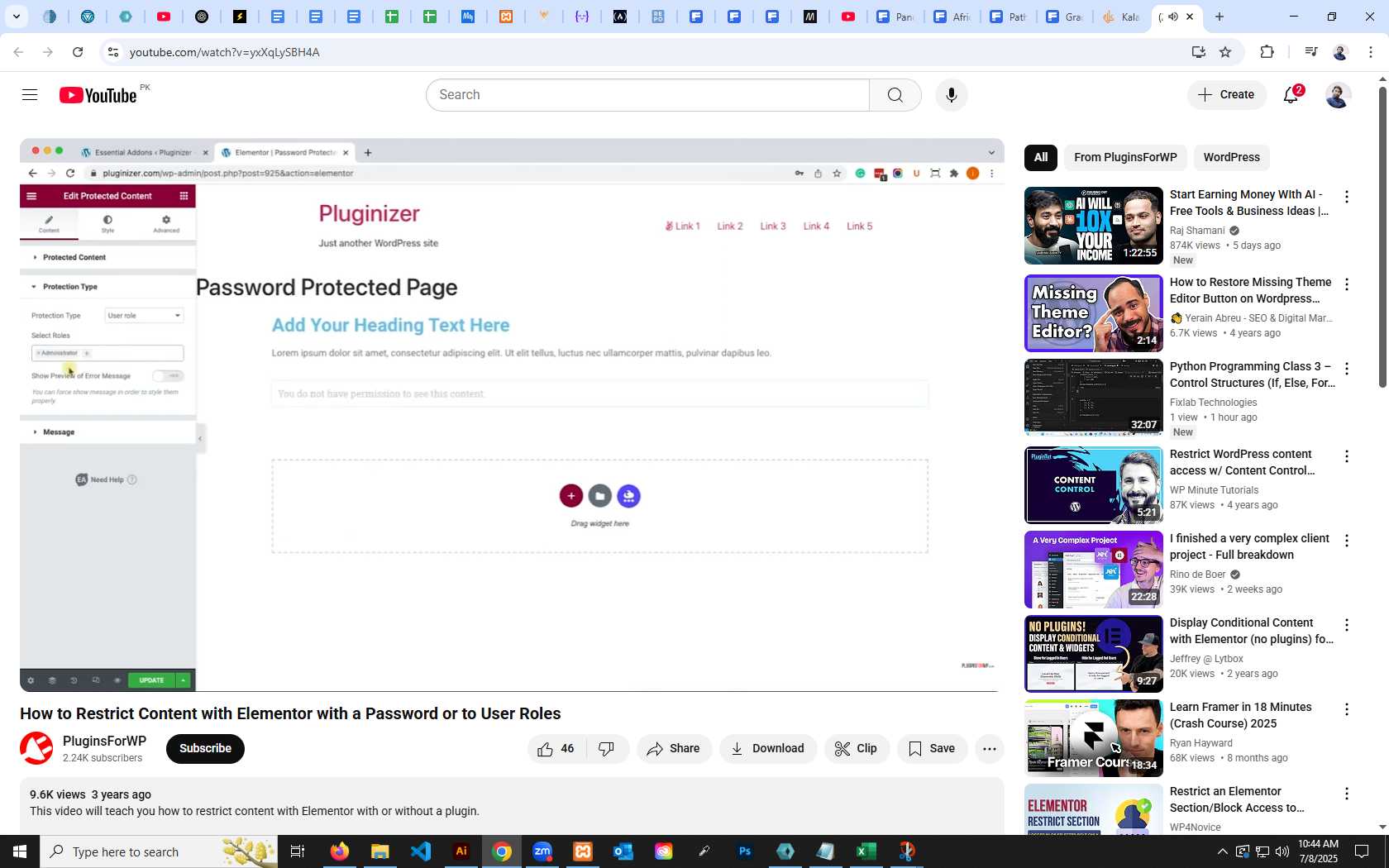Open options for Missing Theme Editor video
The width and height of the screenshot is (1389, 868).
coord(1347,284)
